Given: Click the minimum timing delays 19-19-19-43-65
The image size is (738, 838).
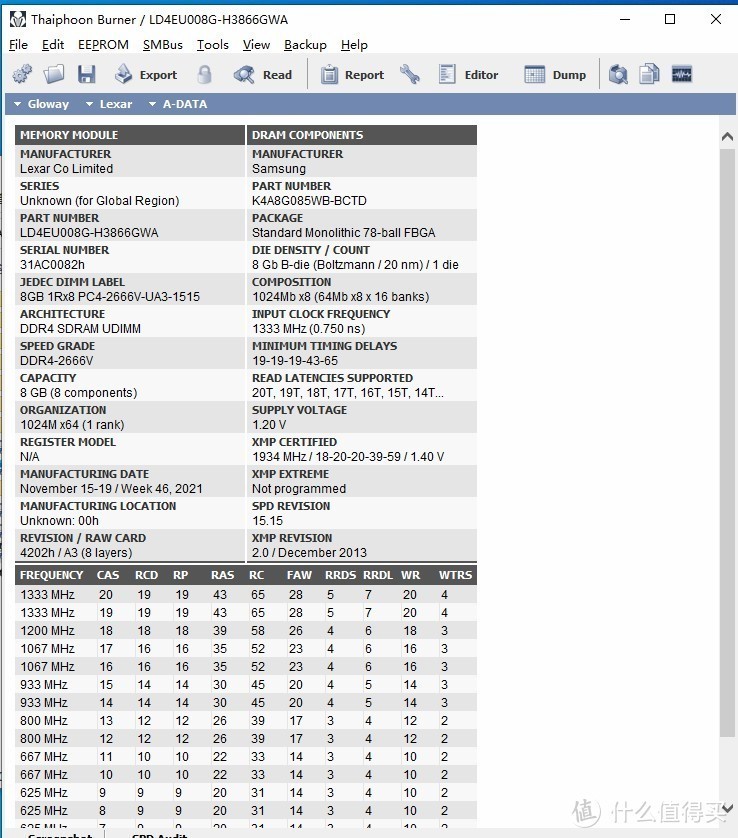Looking at the screenshot, I should 295,361.
